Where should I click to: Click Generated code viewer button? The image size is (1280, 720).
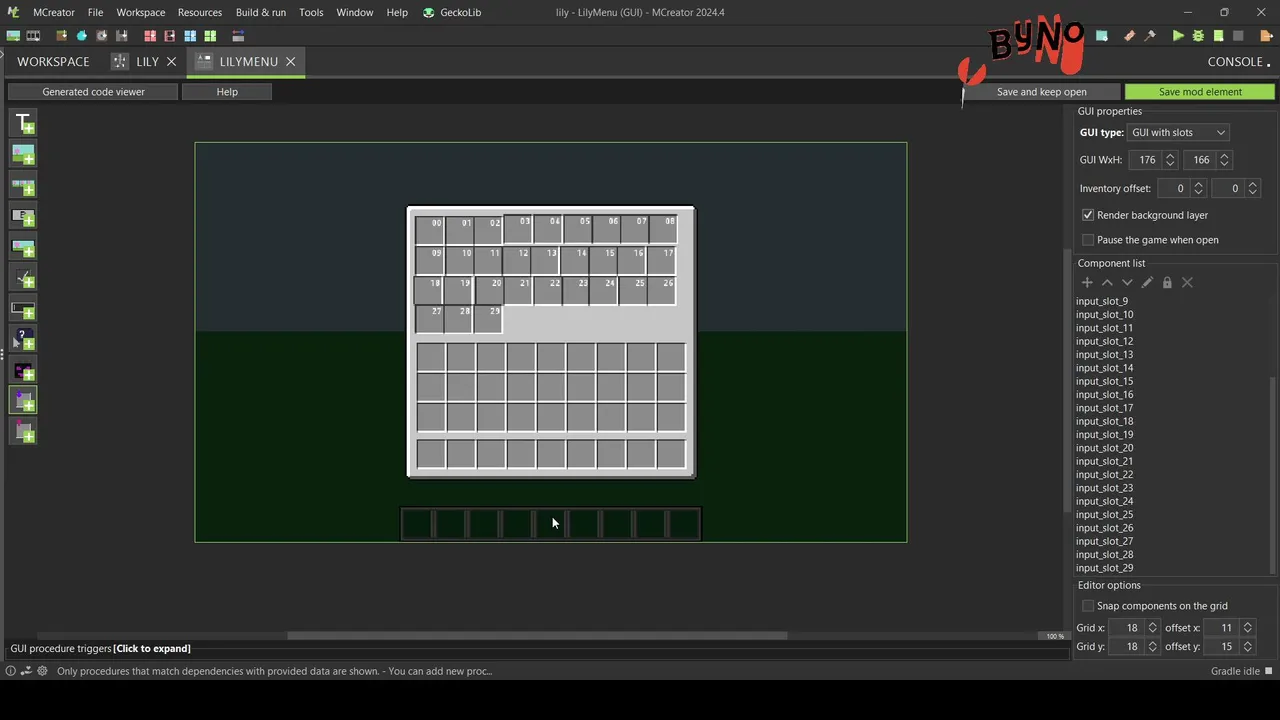coord(93,92)
